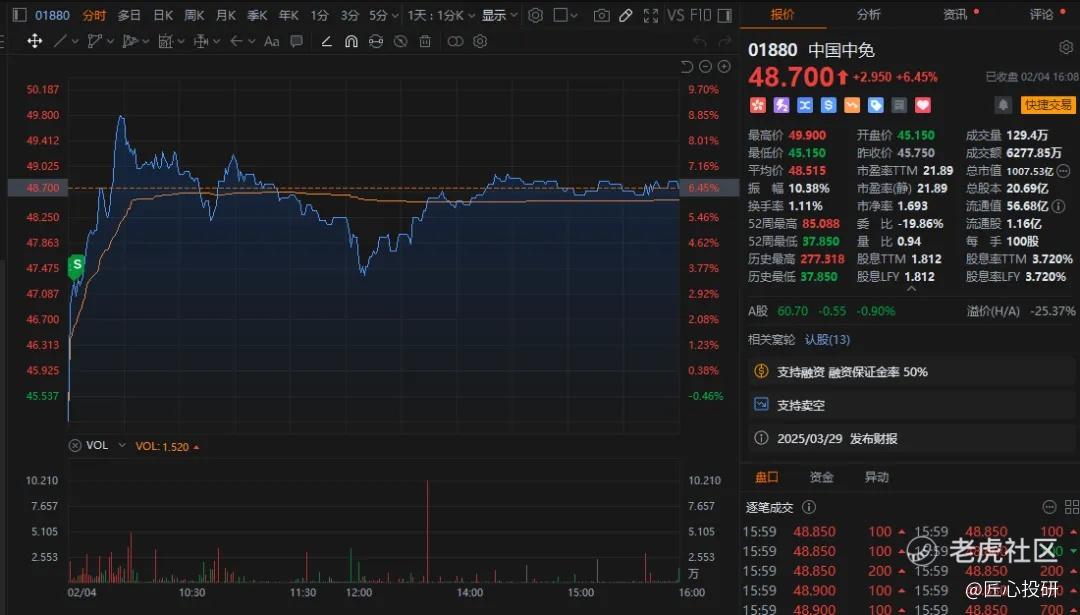This screenshot has width=1080, height=615.
Task: Hide all drawings with eye-slash icon
Action: [x=400, y=41]
